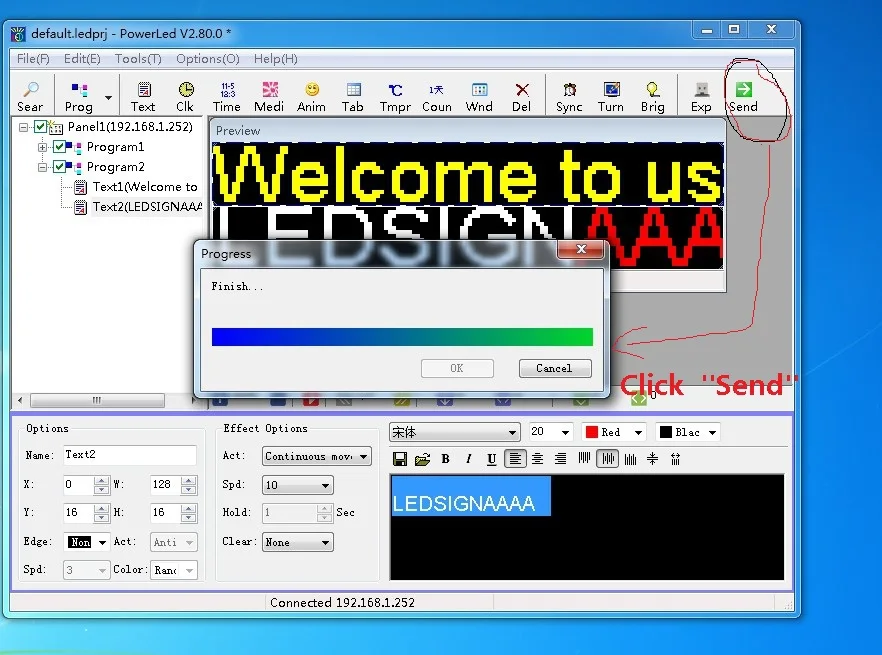The image size is (882, 655).
Task: Expand the Program1 tree node
Action: 42,147
